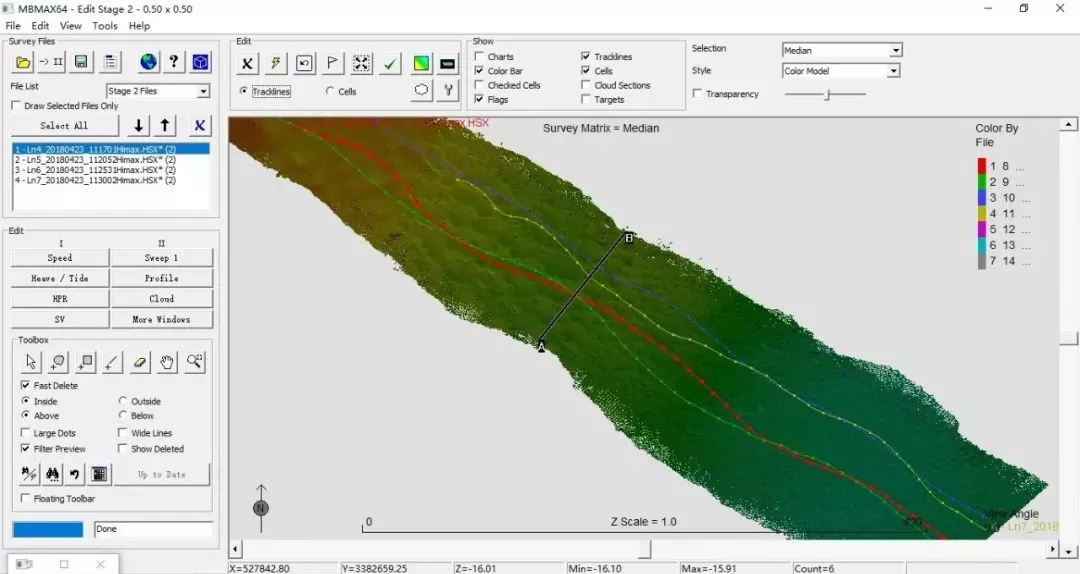Move selected file down with the arrow
Viewport: 1080px width, 574px height.
(138, 125)
